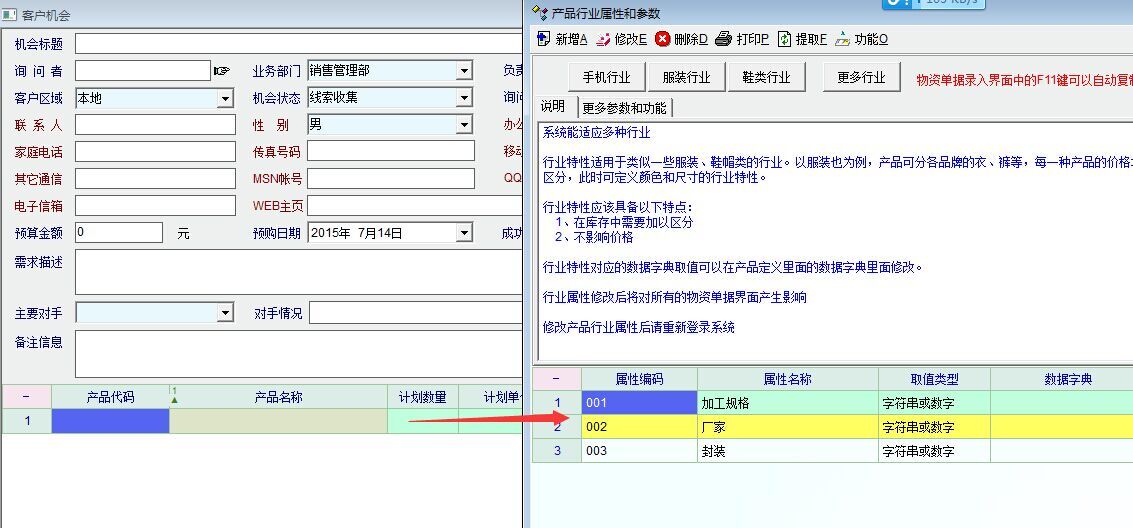Switch to 更多参数和功能 tab
The image size is (1133, 528).
click(x=624, y=108)
